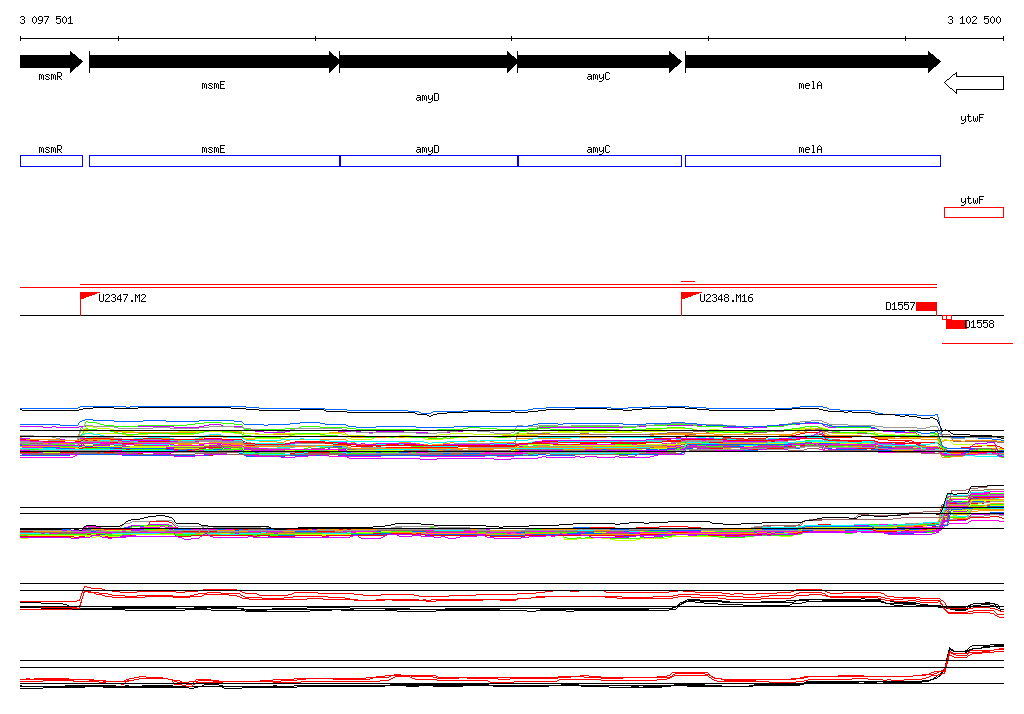Screen dimensions: 1024x714
Task: Click the blue msmR annotation box
Action: tap(52, 161)
